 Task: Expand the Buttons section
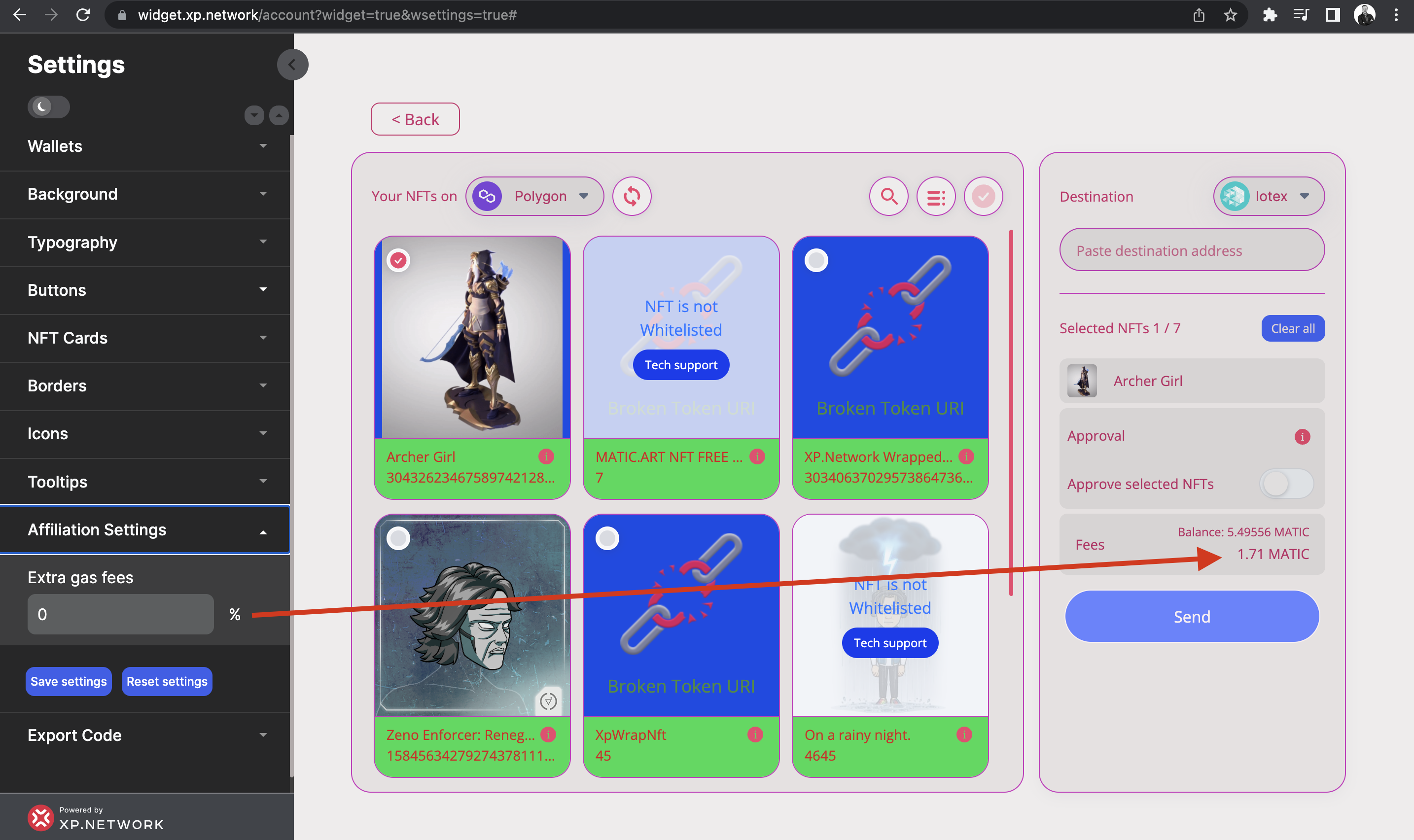pyautogui.click(x=145, y=290)
